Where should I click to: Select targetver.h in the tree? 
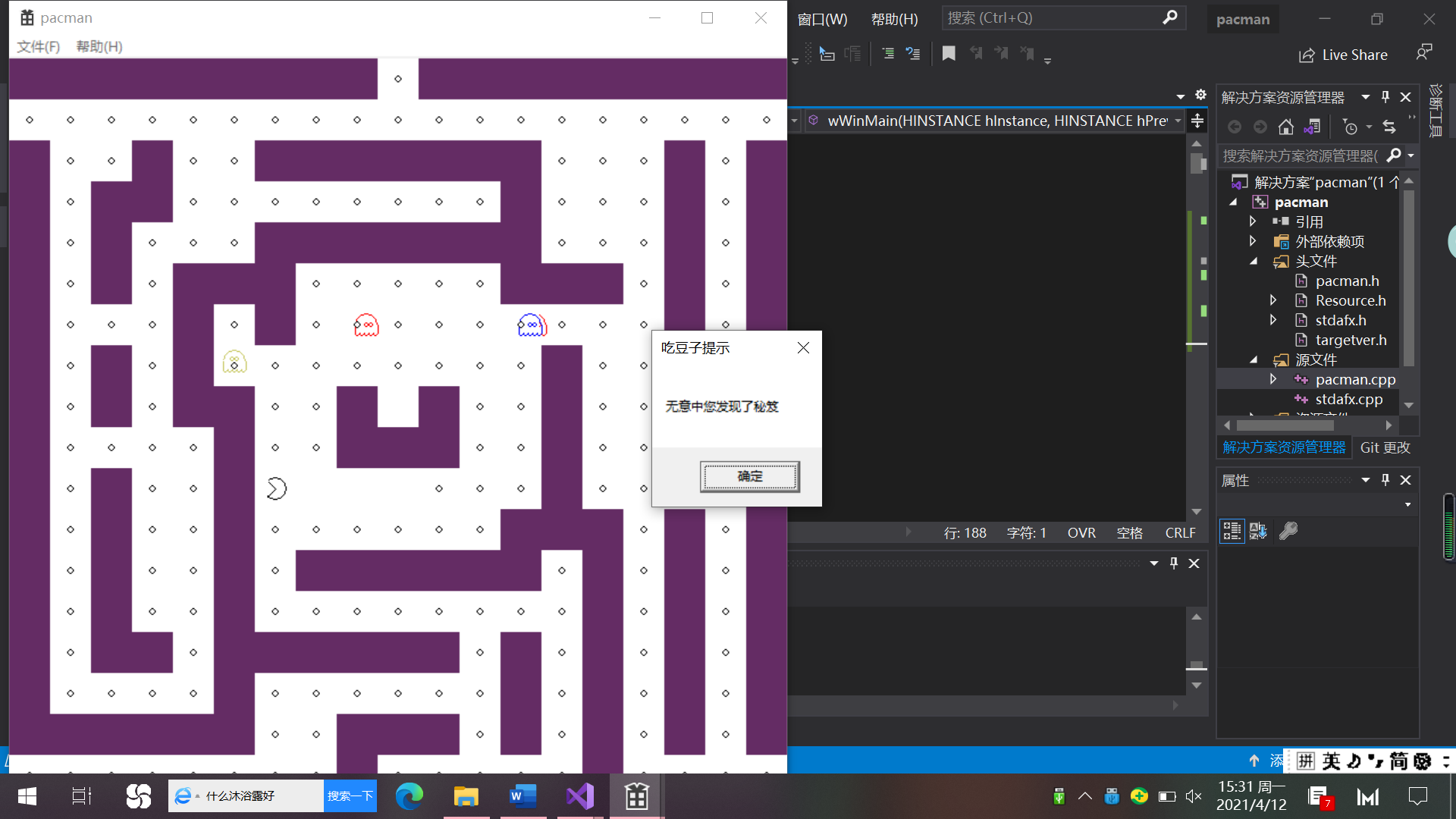(x=1351, y=340)
